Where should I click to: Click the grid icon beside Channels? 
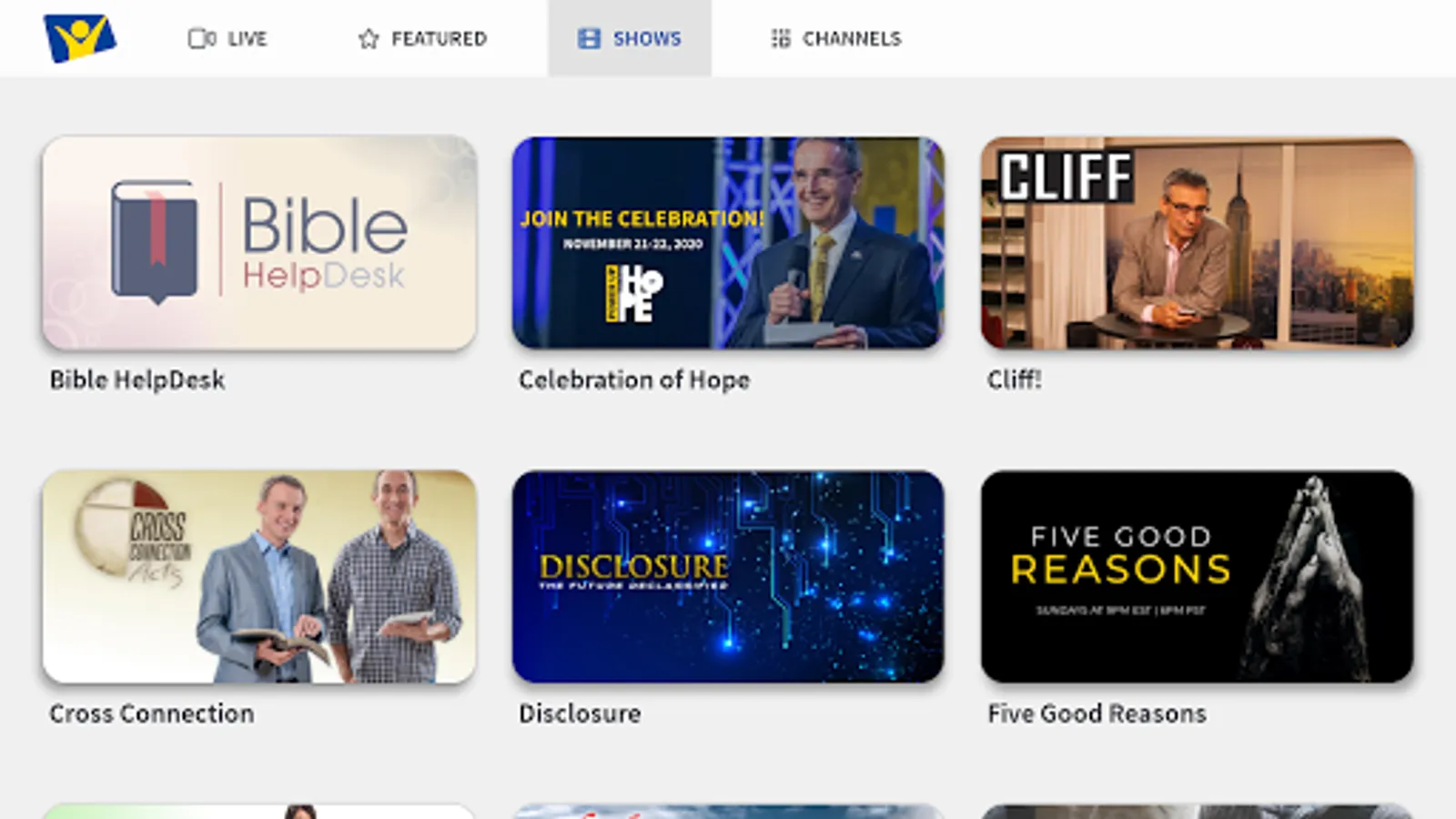pyautogui.click(x=780, y=38)
